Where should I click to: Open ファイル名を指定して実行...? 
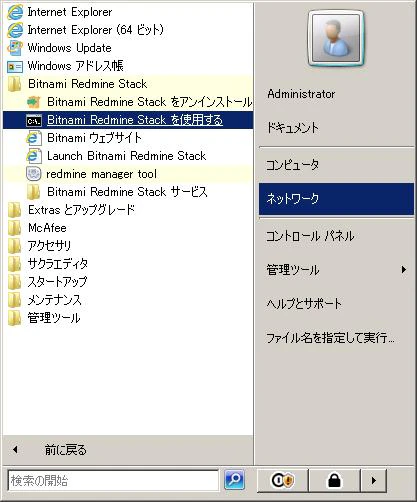[330, 338]
